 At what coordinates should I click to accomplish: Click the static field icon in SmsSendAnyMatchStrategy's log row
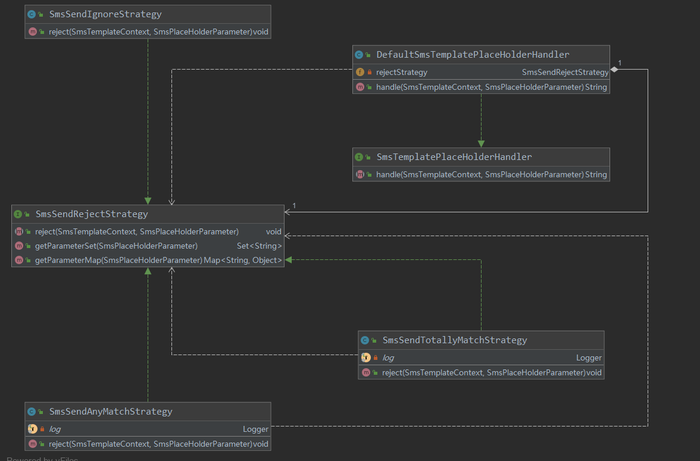pyautogui.click(x=32, y=429)
